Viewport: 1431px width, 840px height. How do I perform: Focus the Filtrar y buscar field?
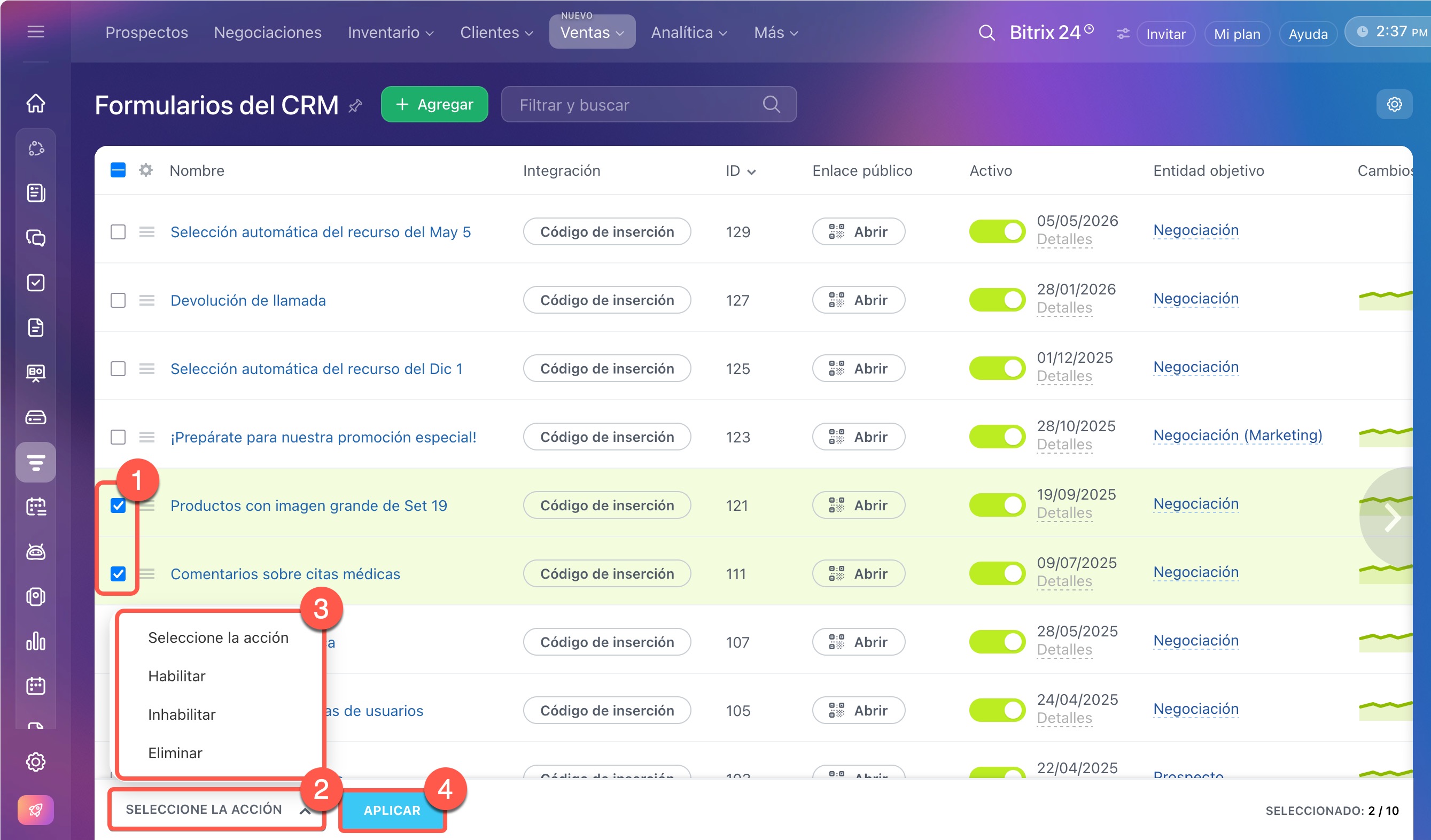pos(649,105)
